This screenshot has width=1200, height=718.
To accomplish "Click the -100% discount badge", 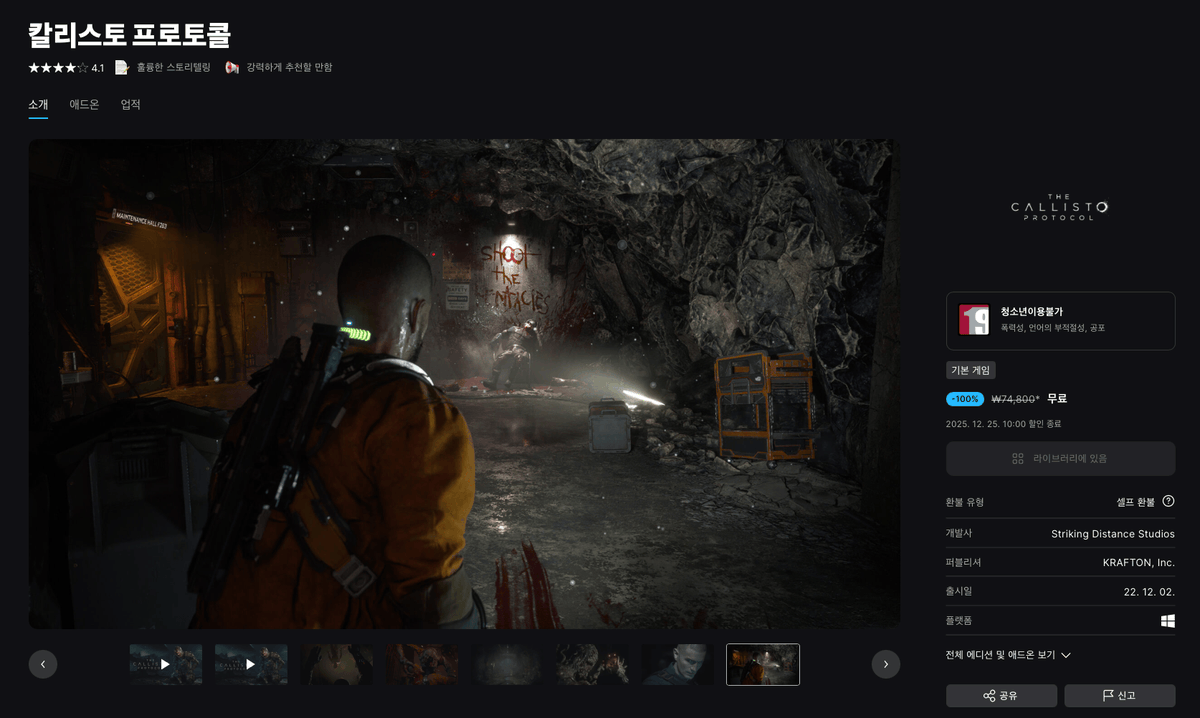I will pos(965,399).
